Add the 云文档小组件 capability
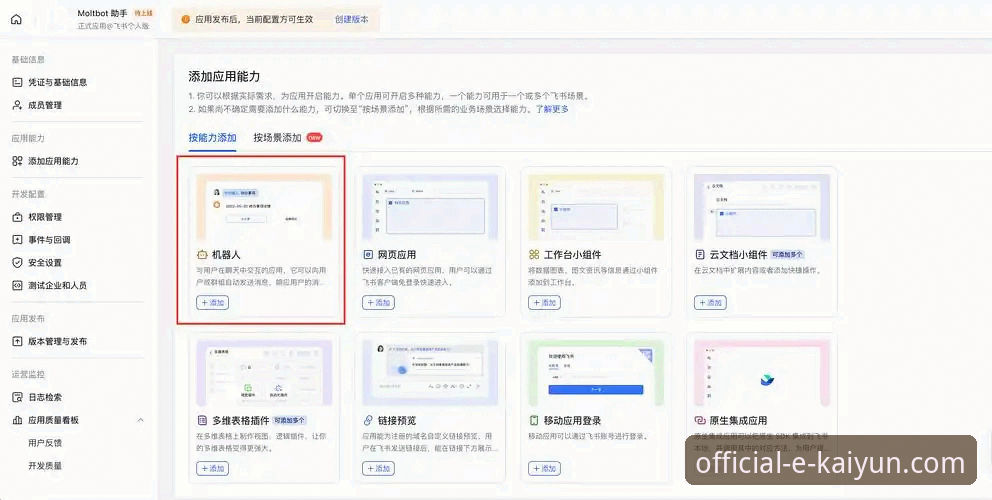Viewport: 992px width, 500px height. point(710,303)
